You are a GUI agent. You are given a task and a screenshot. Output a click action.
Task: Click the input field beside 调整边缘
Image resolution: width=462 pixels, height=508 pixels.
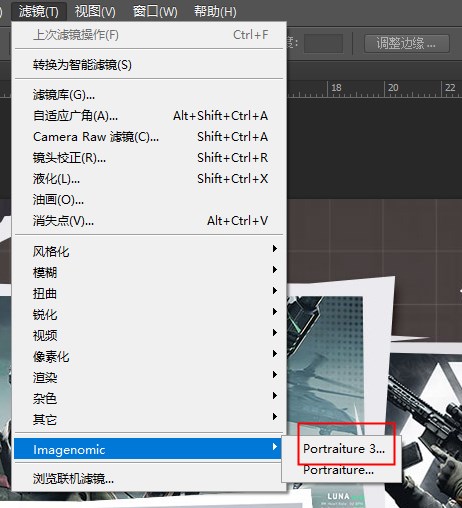click(323, 43)
